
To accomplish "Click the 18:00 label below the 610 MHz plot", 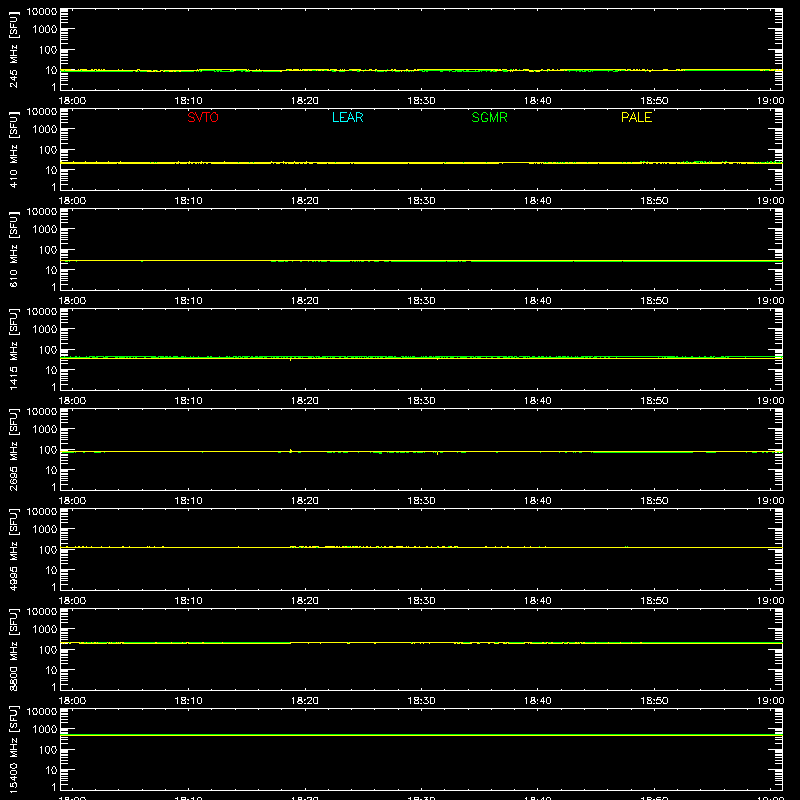I will [72, 301].
